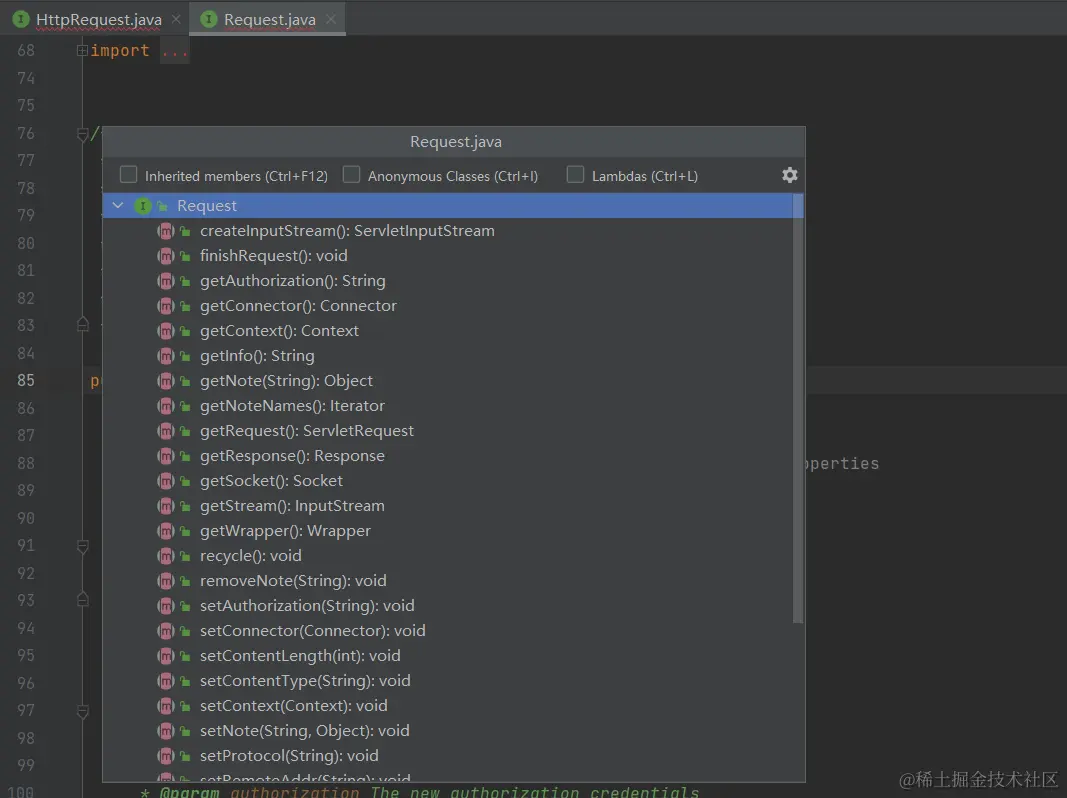Switch to HttpRequest.java tab
Viewport: 1067px width, 798px height.
point(99,20)
